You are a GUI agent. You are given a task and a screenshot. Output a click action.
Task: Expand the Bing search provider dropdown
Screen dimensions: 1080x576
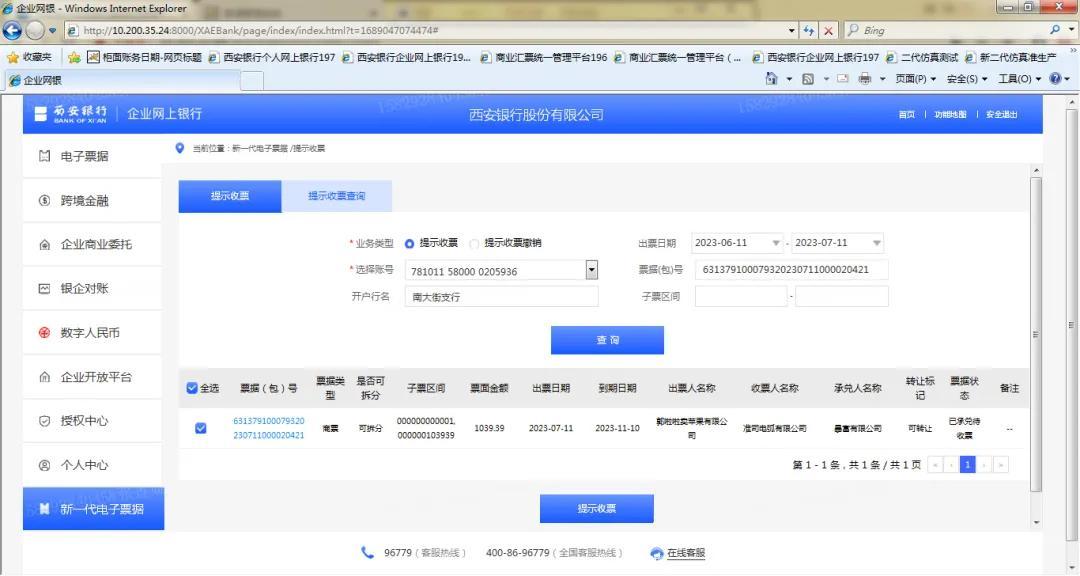point(1072,30)
